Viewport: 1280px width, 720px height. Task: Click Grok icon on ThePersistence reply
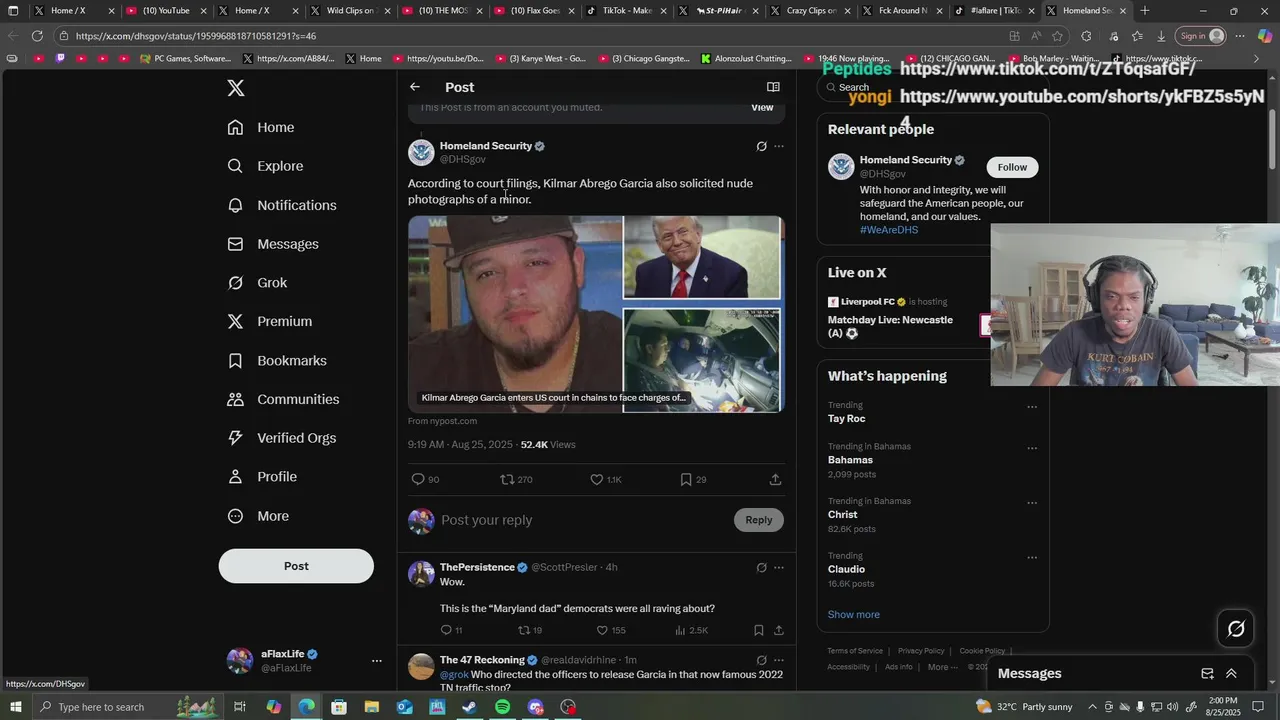761,568
